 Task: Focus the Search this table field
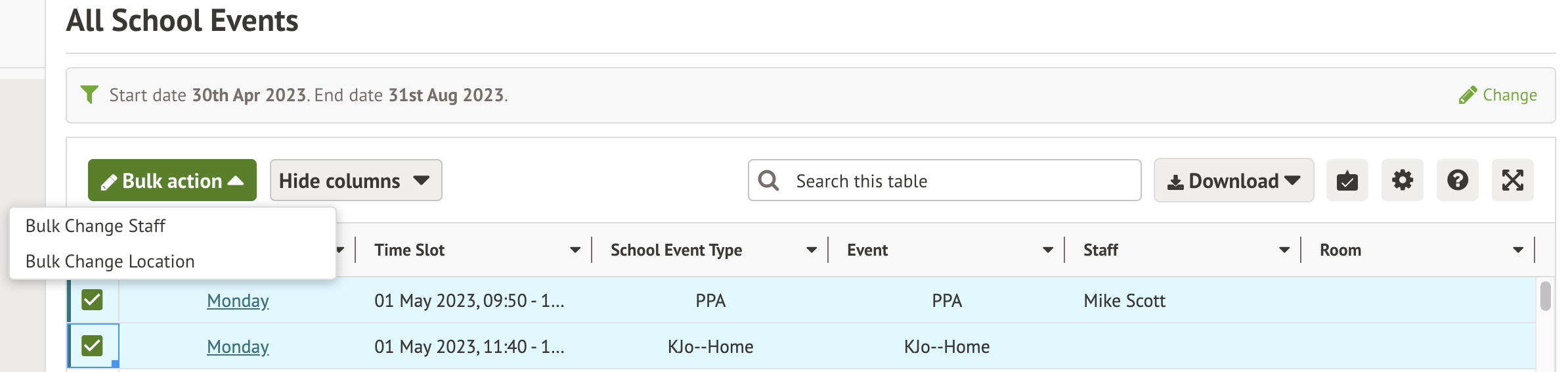959,181
